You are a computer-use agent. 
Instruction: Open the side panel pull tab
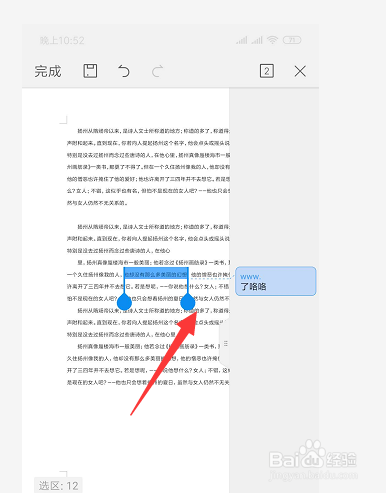pos(225,343)
